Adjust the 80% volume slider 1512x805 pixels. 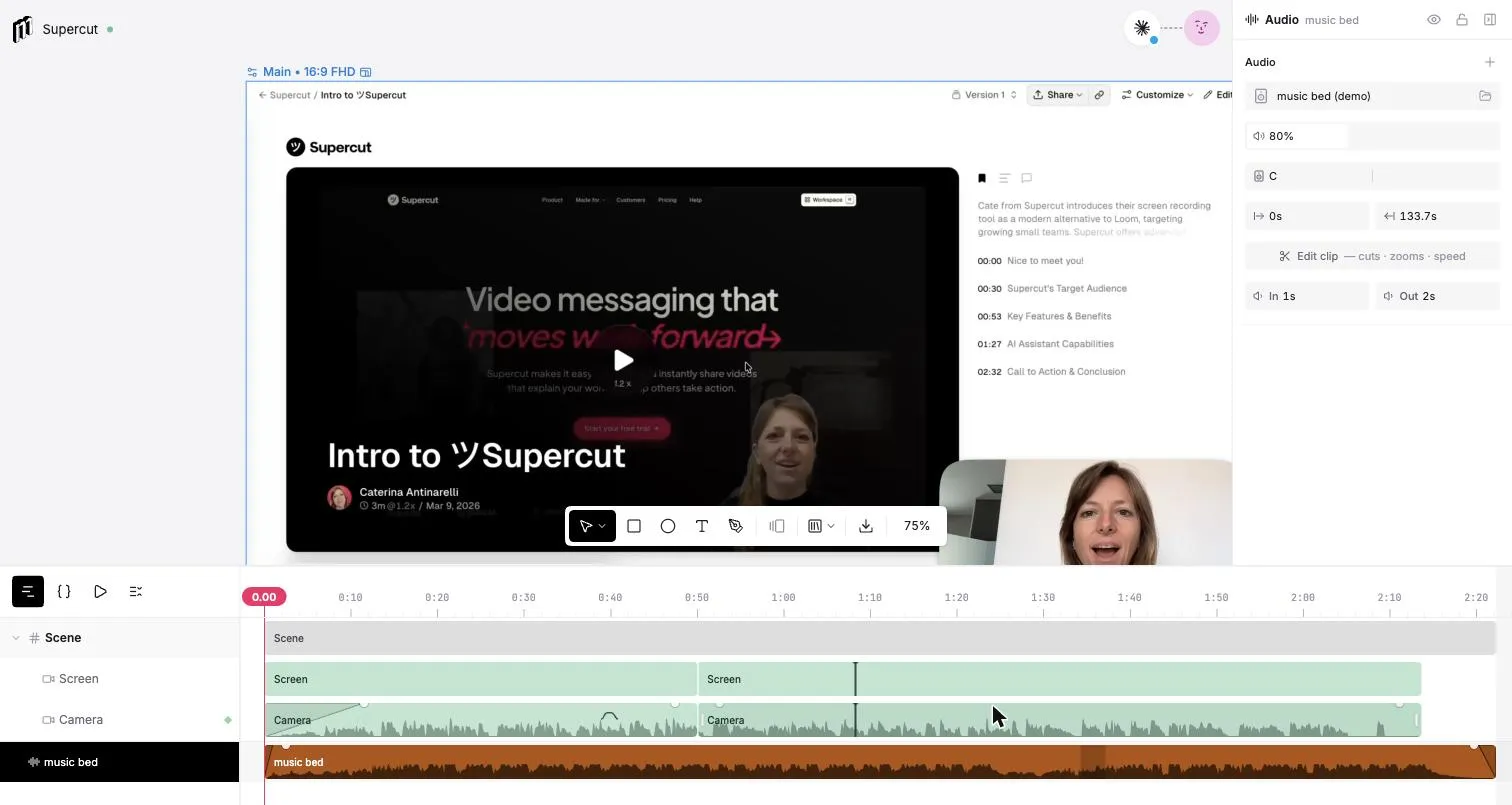[x=1372, y=136]
